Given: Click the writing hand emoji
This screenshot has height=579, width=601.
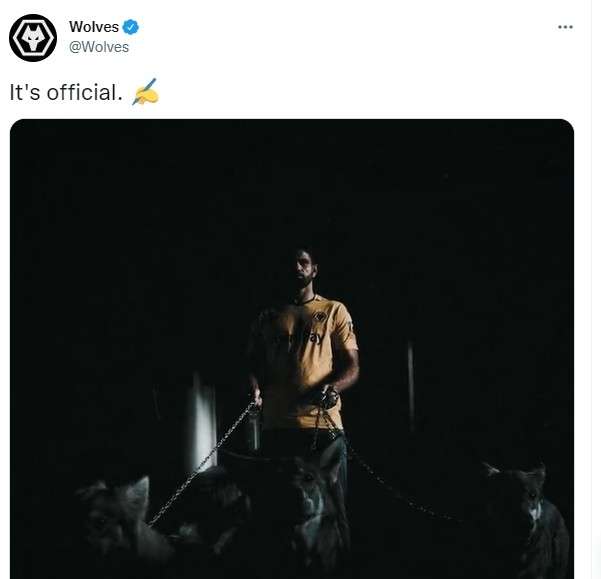Looking at the screenshot, I should coord(145,93).
